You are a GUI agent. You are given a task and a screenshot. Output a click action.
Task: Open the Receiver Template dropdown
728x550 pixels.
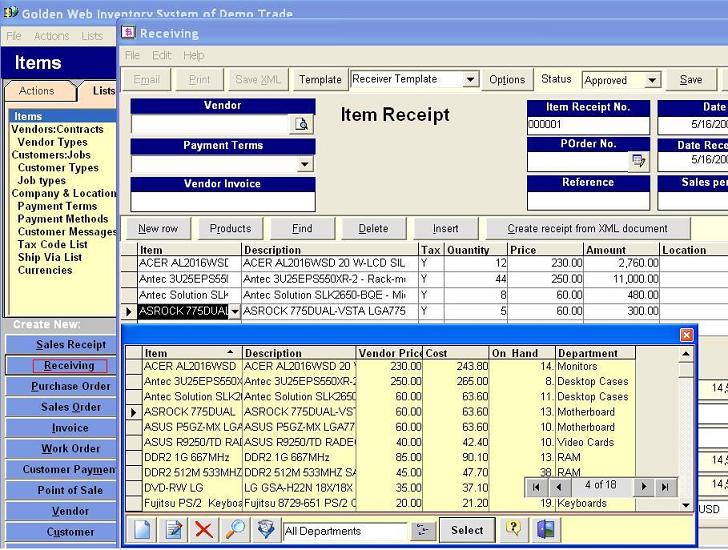coord(470,79)
